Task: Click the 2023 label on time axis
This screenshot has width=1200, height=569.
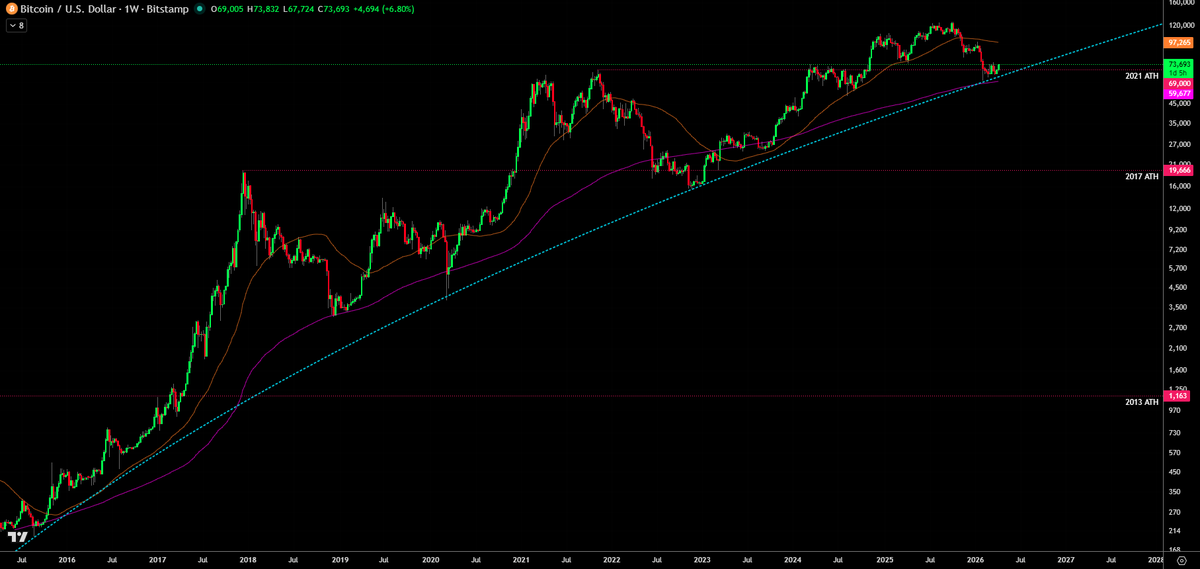Action: click(x=703, y=561)
